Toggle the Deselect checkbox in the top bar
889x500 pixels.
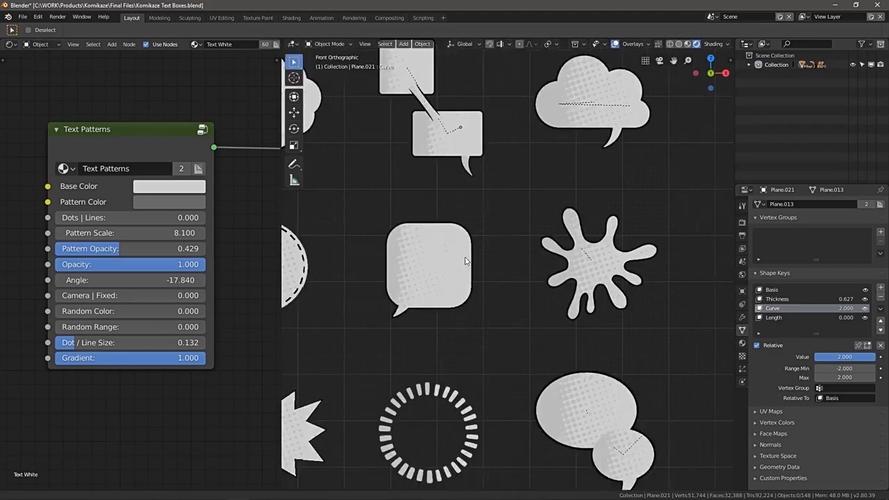click(28, 30)
